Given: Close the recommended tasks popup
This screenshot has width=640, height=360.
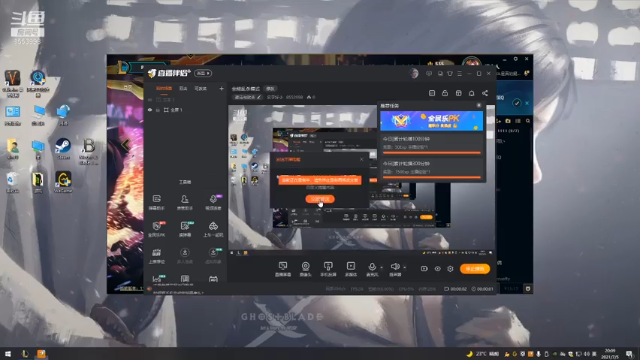Looking at the screenshot, I should pos(479,105).
